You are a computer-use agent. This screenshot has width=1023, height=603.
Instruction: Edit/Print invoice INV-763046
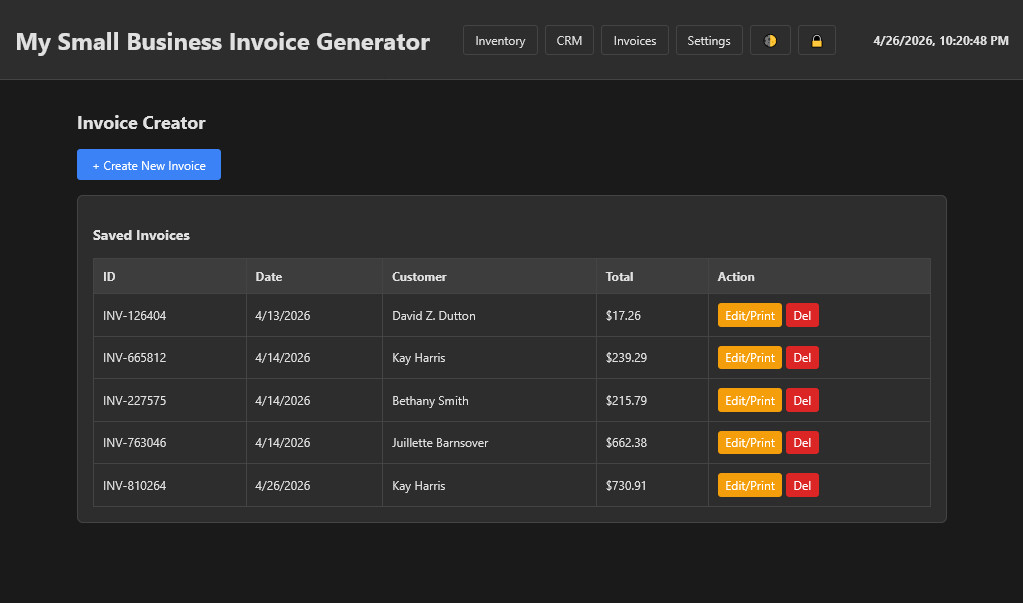coord(750,442)
